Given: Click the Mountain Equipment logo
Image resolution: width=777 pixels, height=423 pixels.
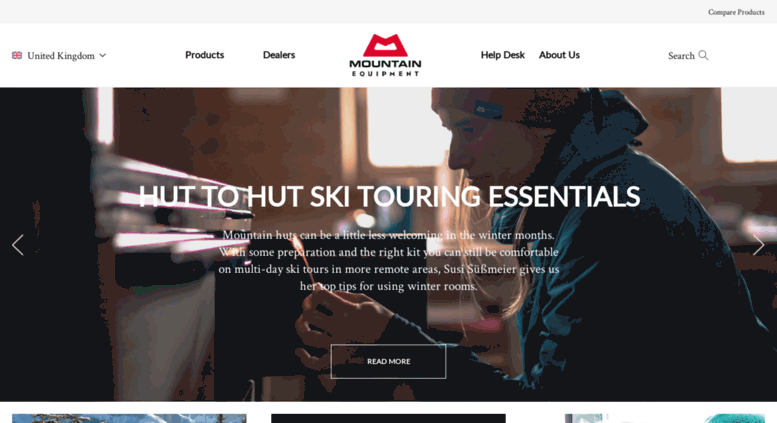Looking at the screenshot, I should pos(385,55).
